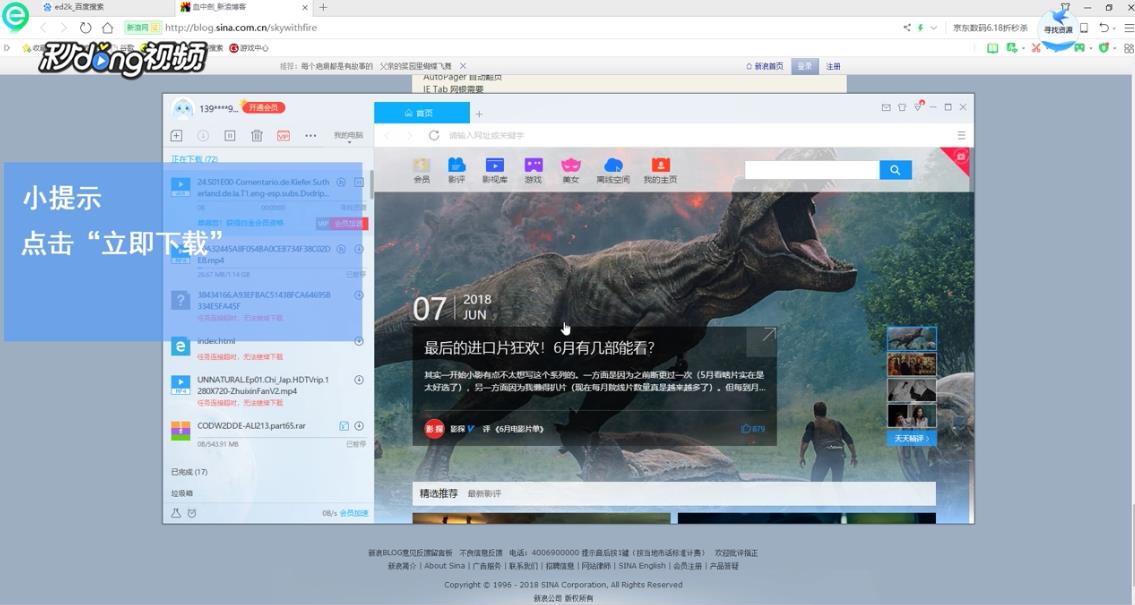Click the start download arrow toolbar icon
This screenshot has width=1135, height=605.
pos(203,135)
